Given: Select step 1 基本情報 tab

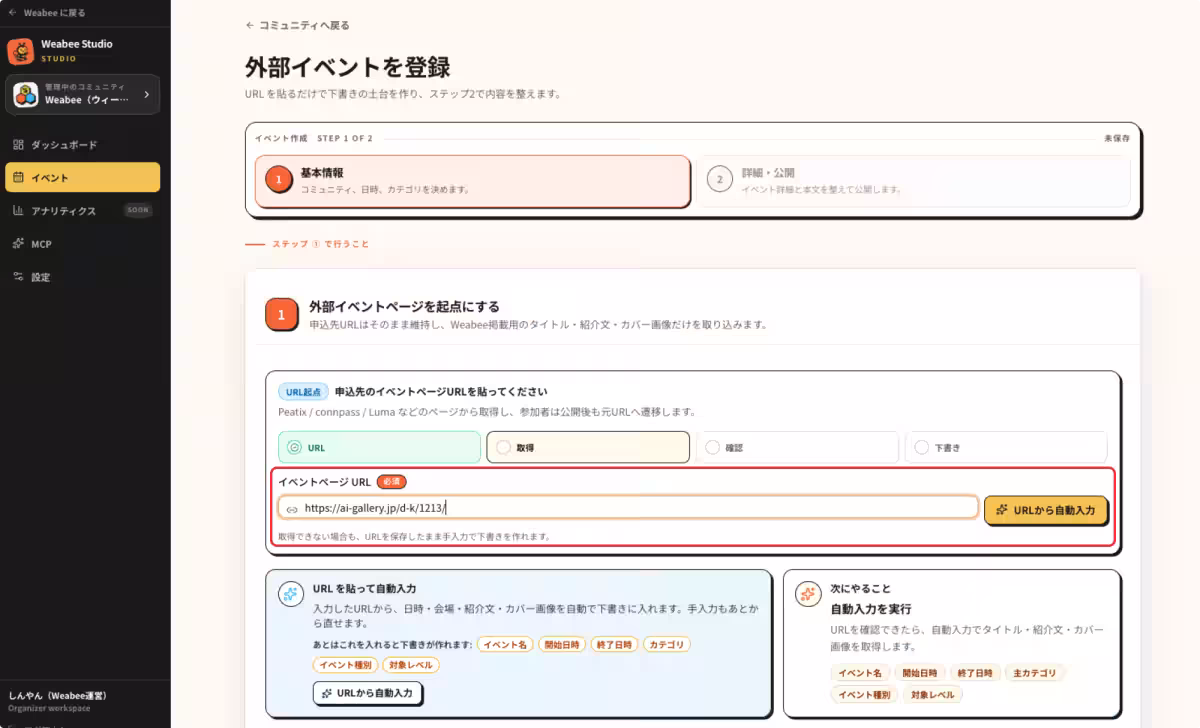Looking at the screenshot, I should 472,181.
